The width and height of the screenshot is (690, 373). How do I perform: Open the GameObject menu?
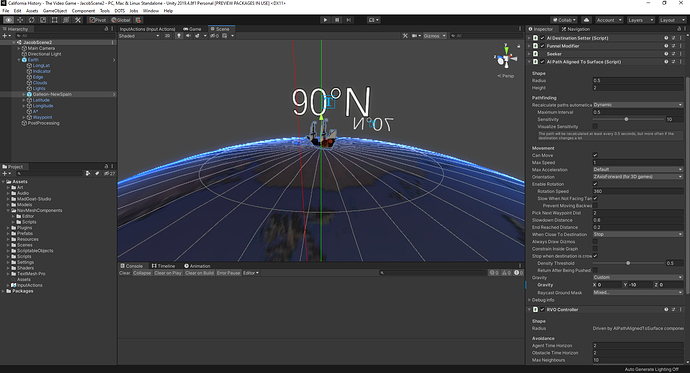point(55,11)
